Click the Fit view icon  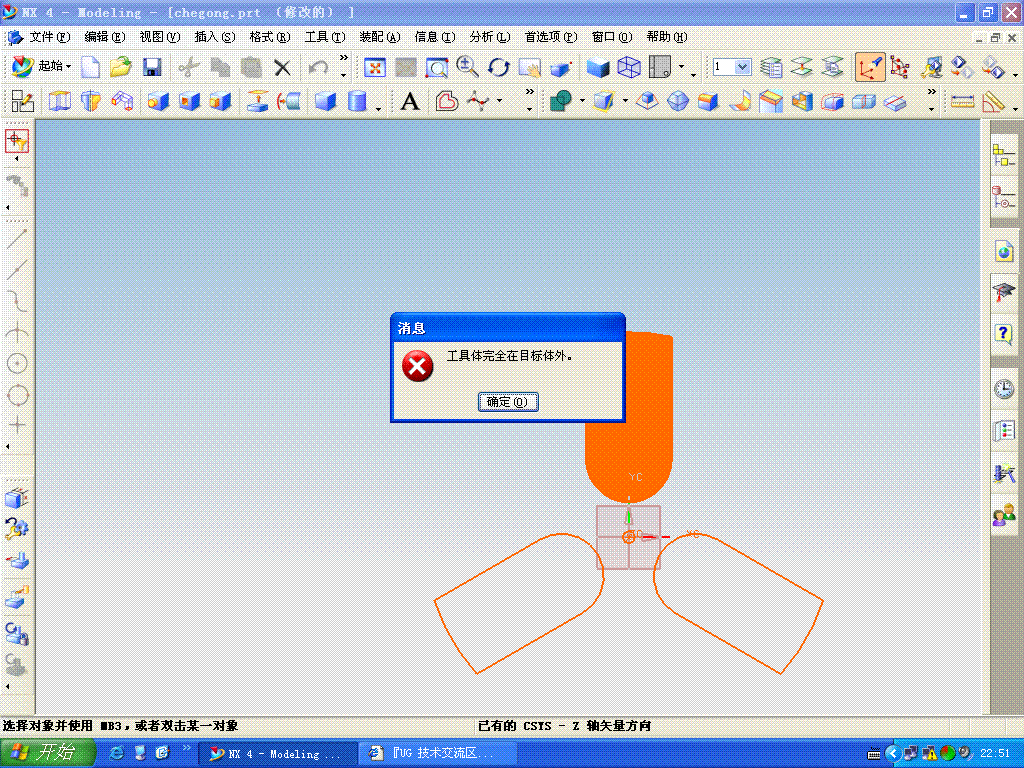pos(375,67)
